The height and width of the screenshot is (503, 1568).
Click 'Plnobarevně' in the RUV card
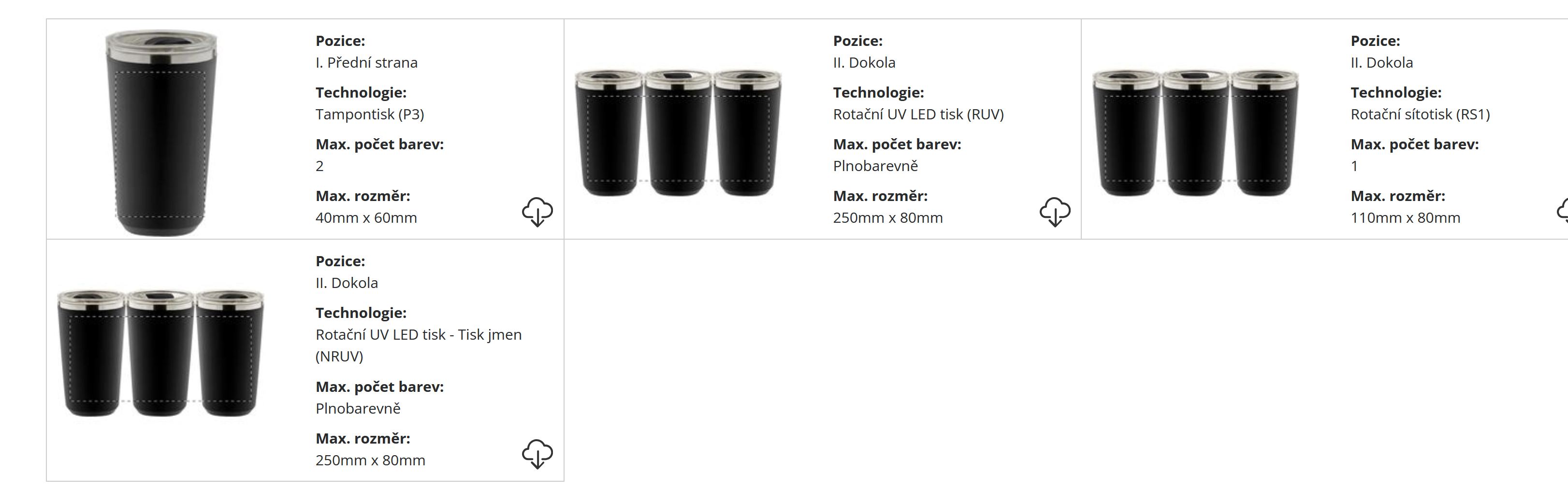pyautogui.click(x=875, y=166)
